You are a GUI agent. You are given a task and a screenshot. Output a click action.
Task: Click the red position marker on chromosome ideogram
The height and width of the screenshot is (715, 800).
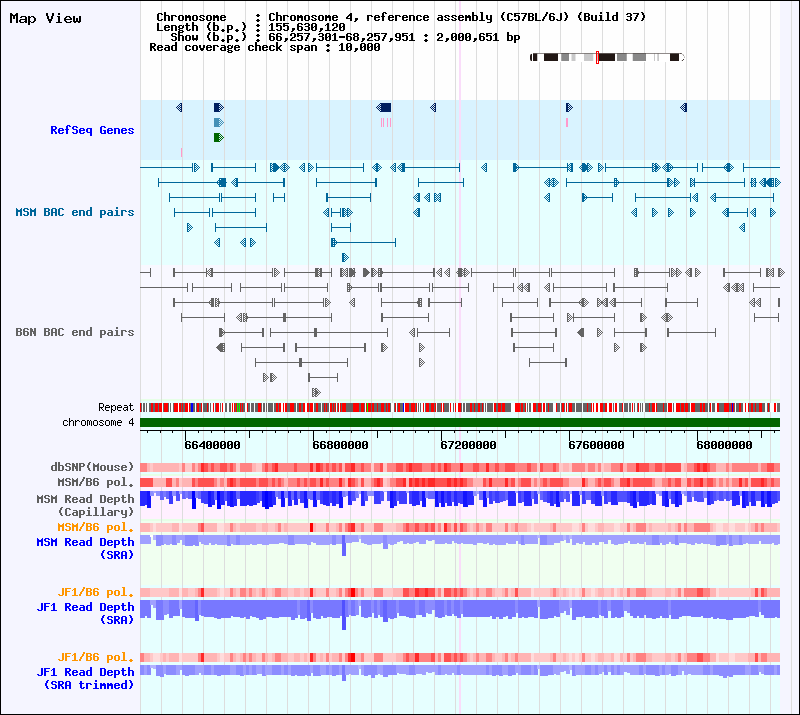597,57
